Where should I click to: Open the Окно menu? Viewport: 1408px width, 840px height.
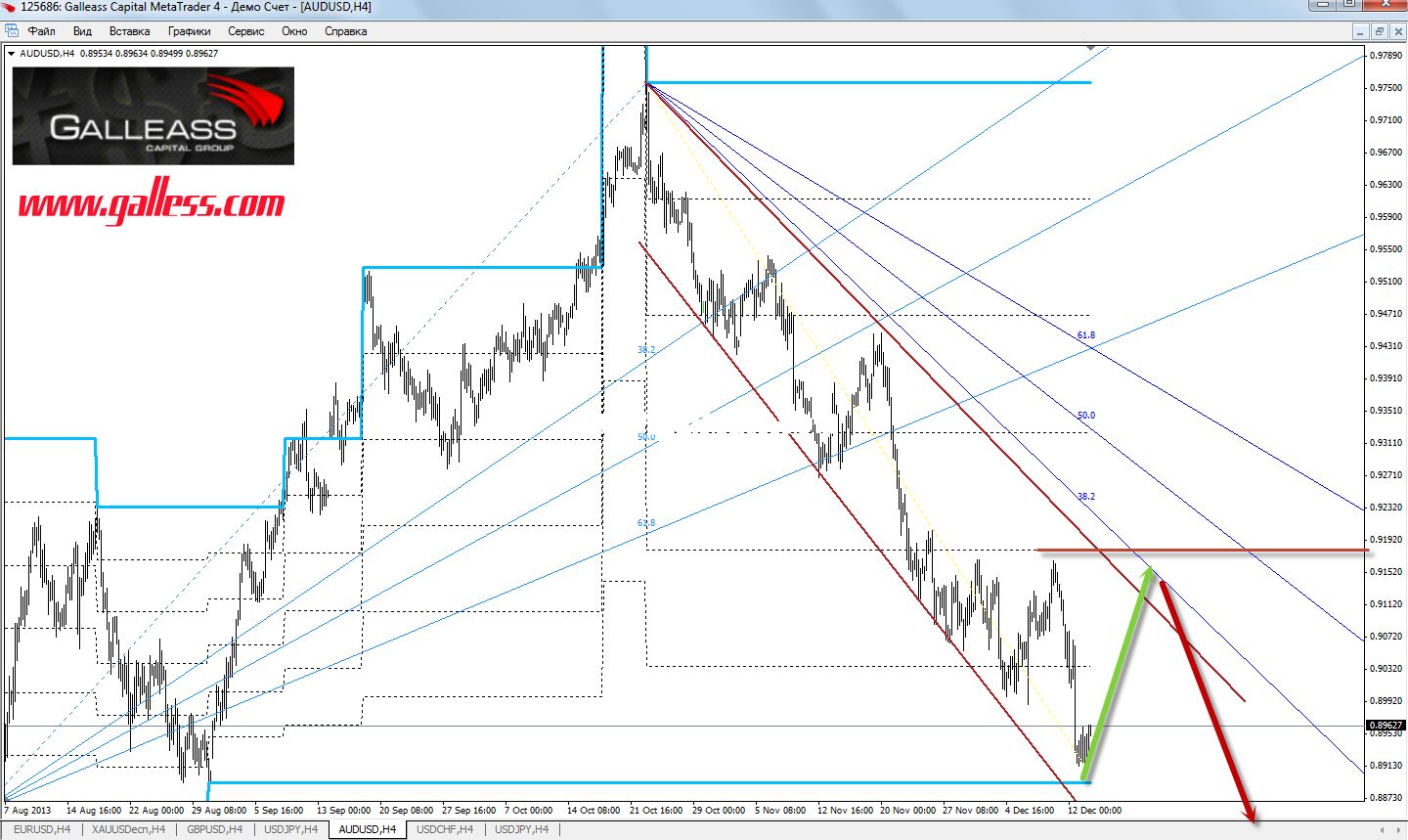294,31
